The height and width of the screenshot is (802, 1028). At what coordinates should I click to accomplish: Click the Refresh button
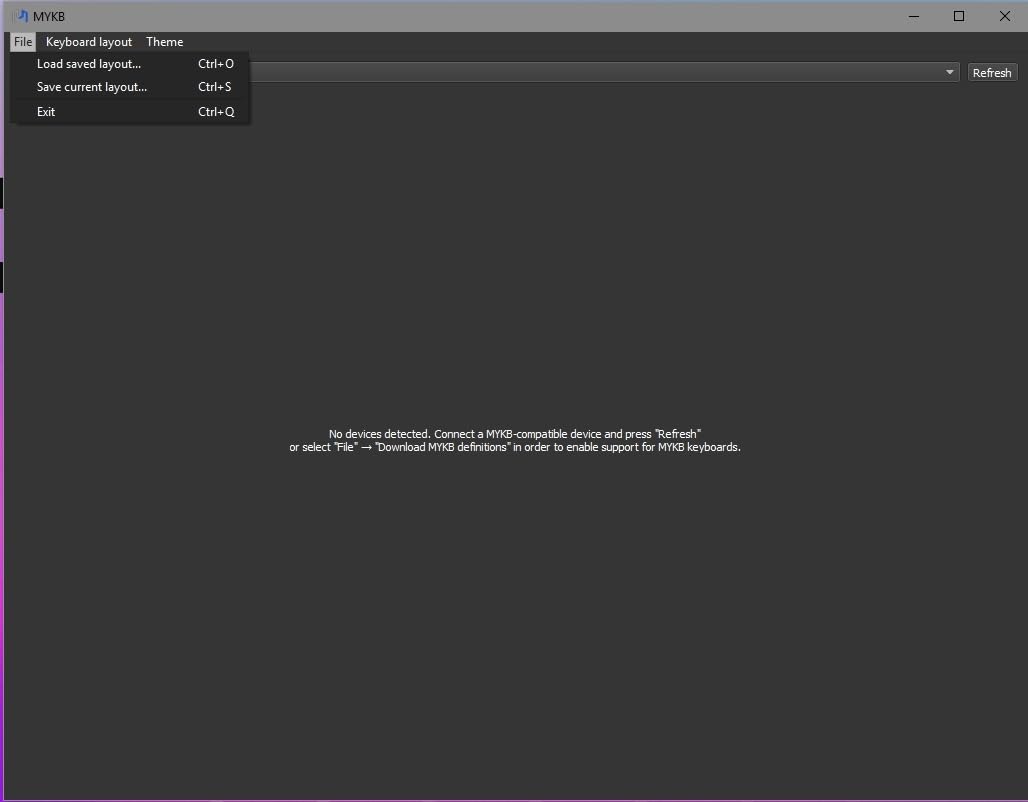tap(992, 73)
